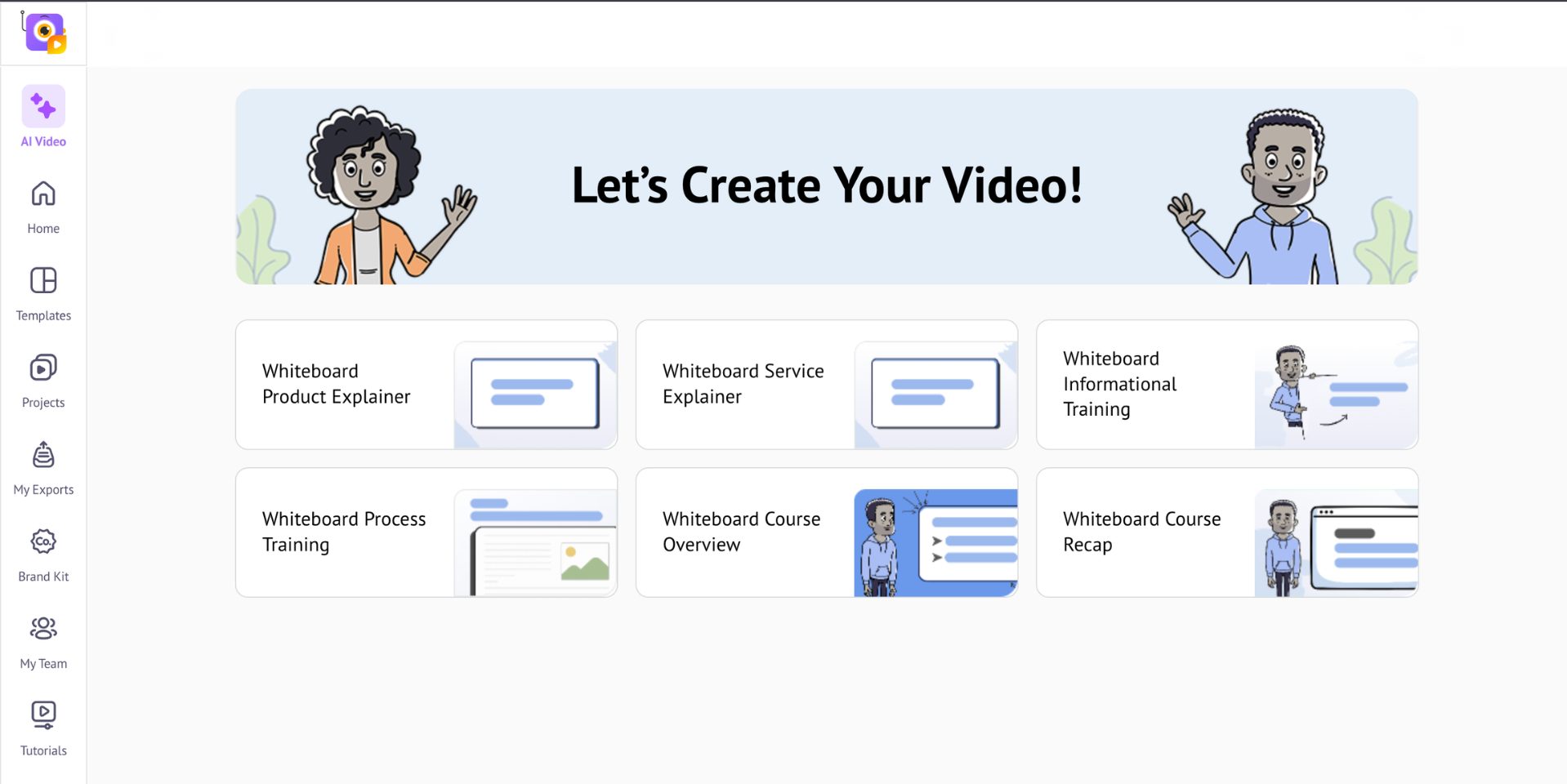The height and width of the screenshot is (784, 1567).
Task: Open Tutorials via the sidebar icon
Action: coord(42,727)
